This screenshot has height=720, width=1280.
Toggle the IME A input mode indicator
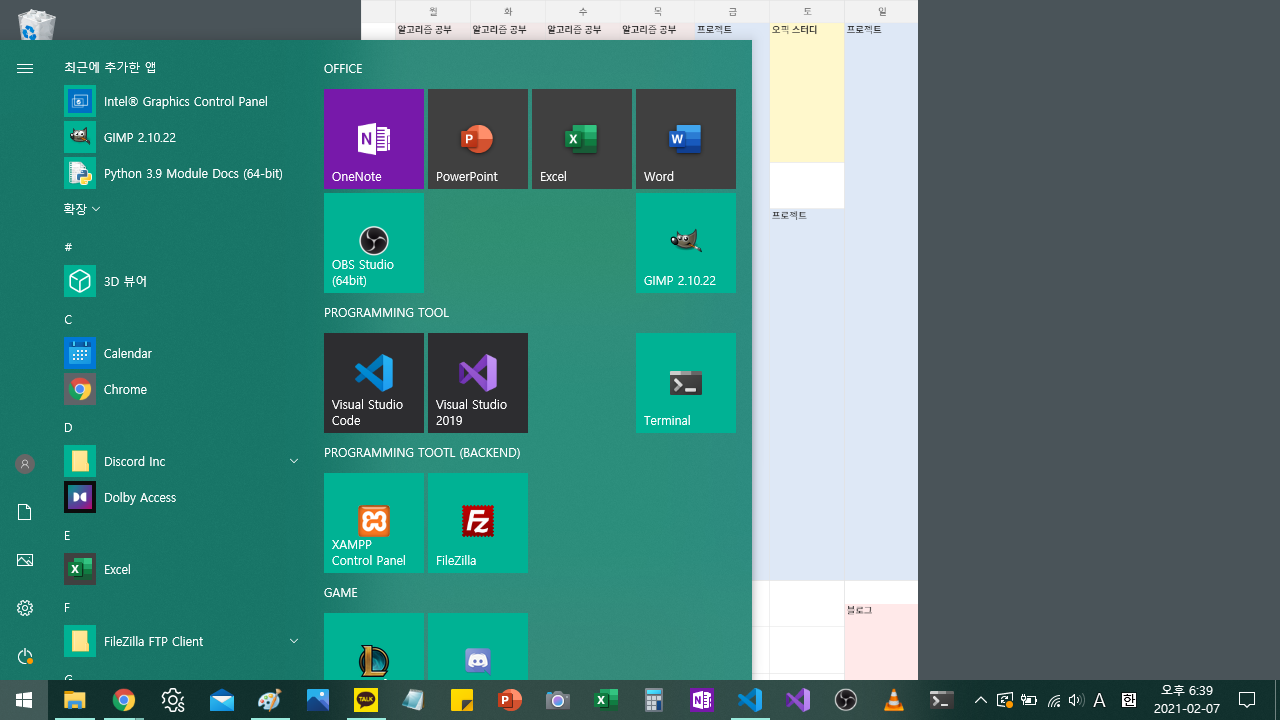[1099, 700]
